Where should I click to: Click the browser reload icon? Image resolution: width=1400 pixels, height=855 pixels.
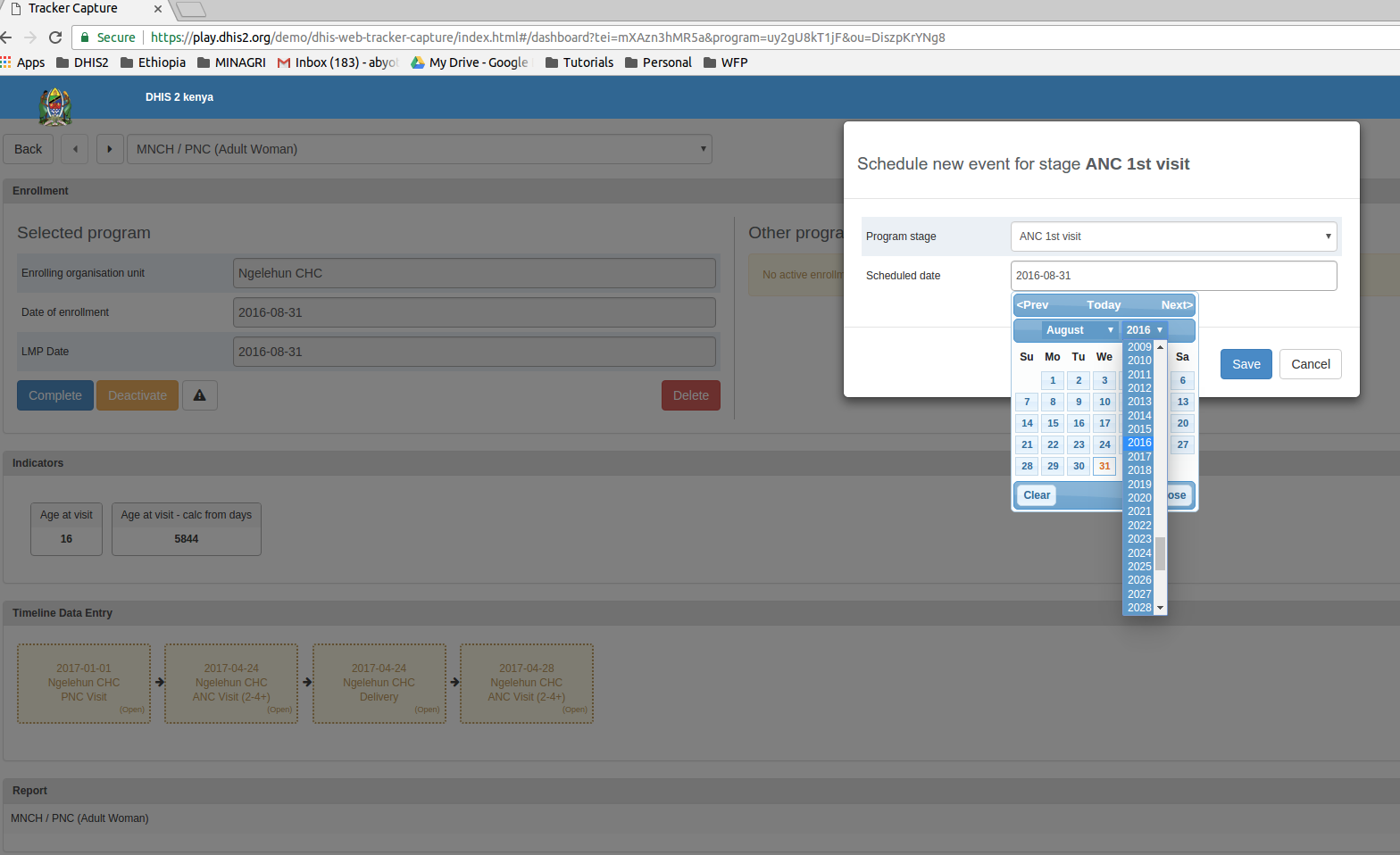(x=55, y=37)
